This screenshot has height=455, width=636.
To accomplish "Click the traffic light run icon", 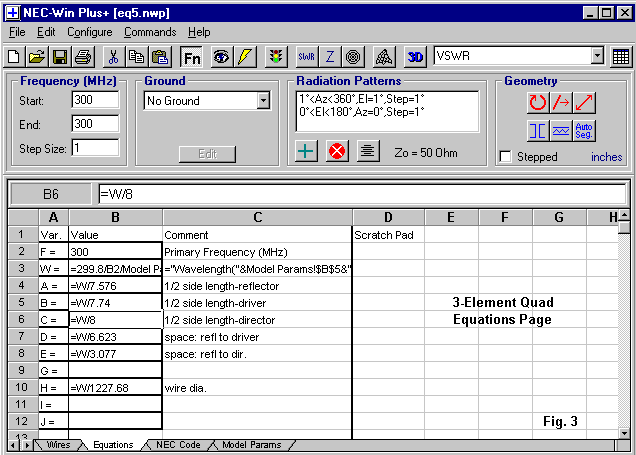I will pyautogui.click(x=275, y=57).
